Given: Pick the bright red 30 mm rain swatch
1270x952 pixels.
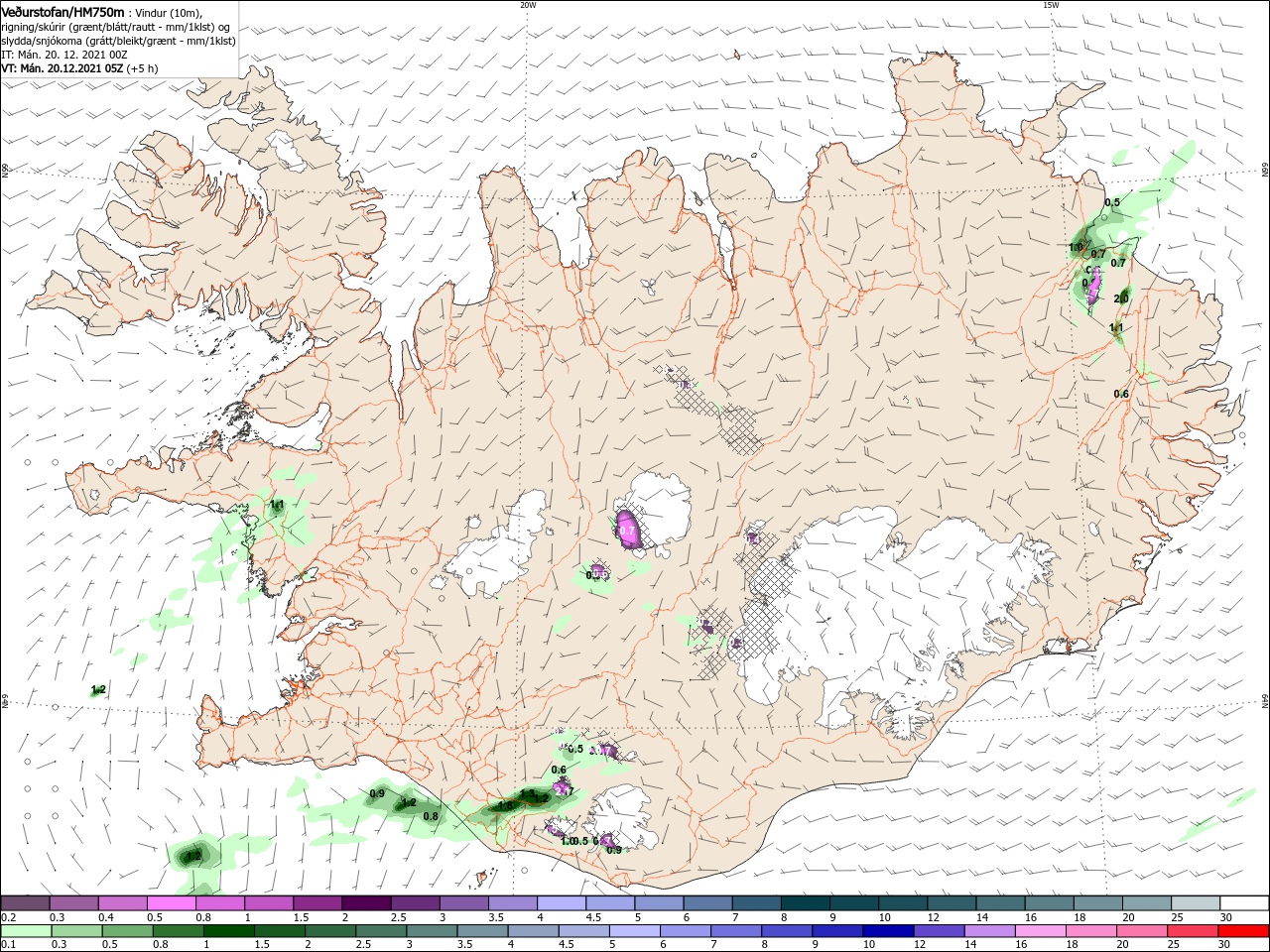Looking at the screenshot, I should [x=1244, y=931].
